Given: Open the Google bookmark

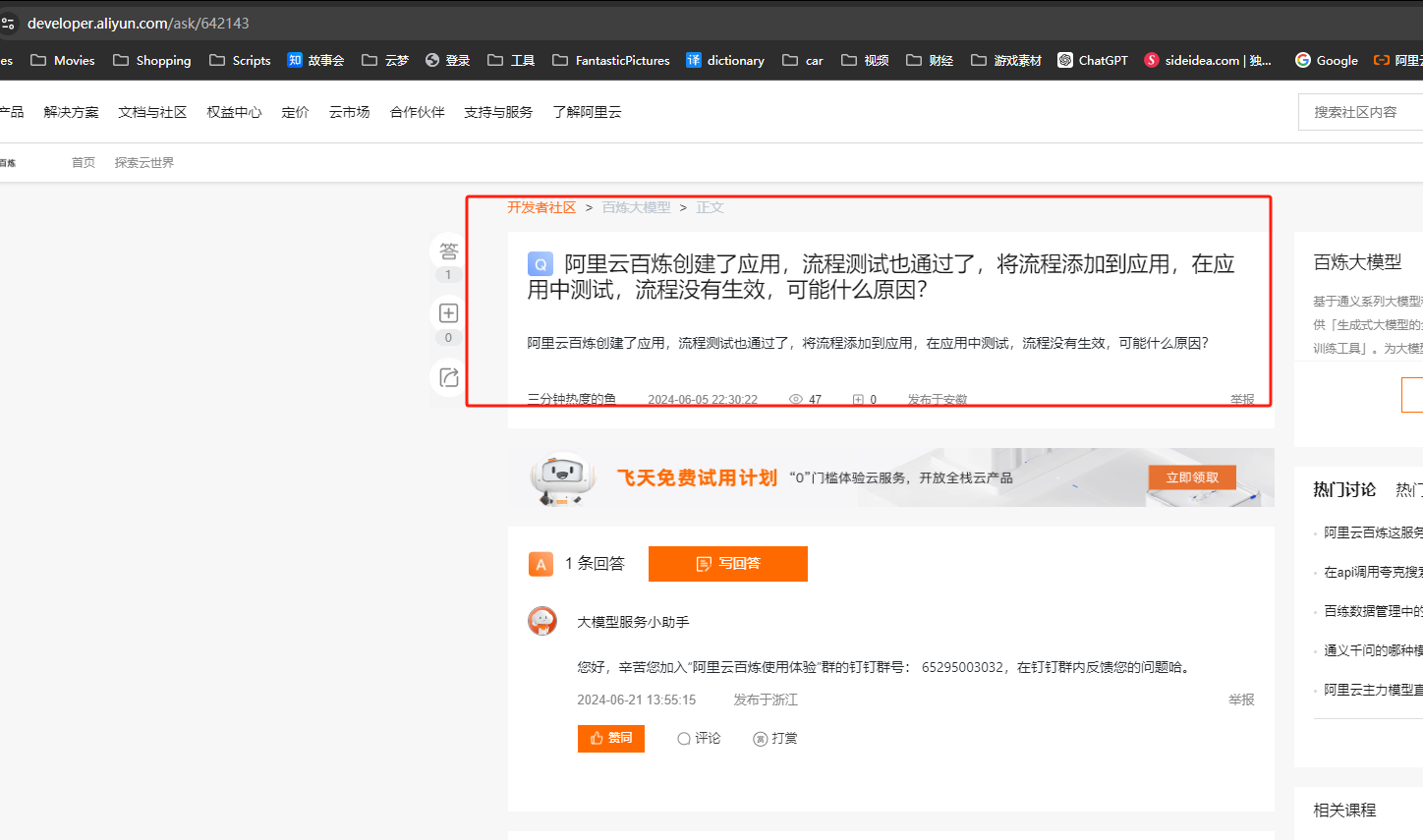Looking at the screenshot, I should coord(1326,60).
